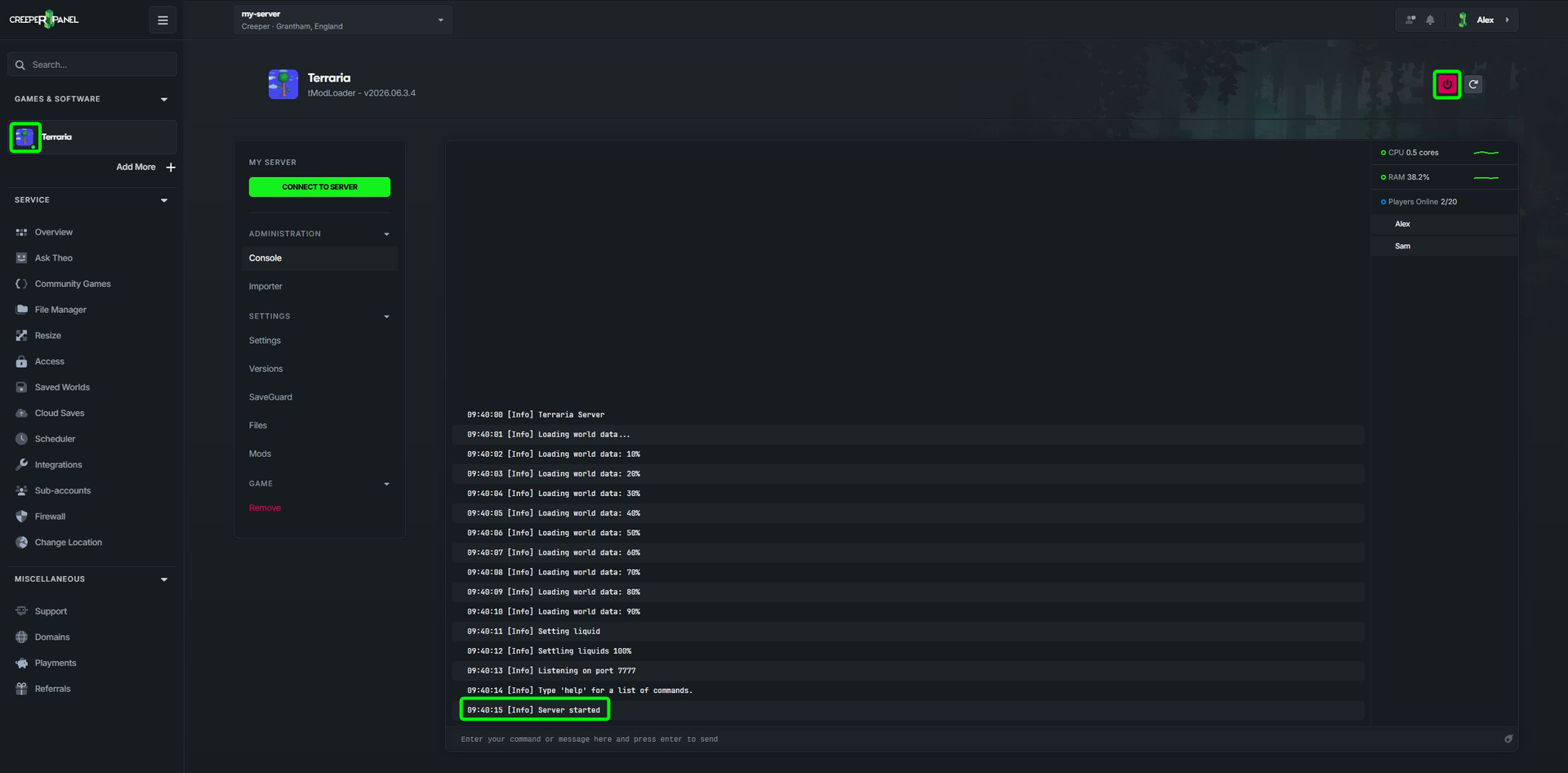Image resolution: width=1568 pixels, height=773 pixels.
Task: Collapse the Miscellaneous section
Action: point(164,579)
